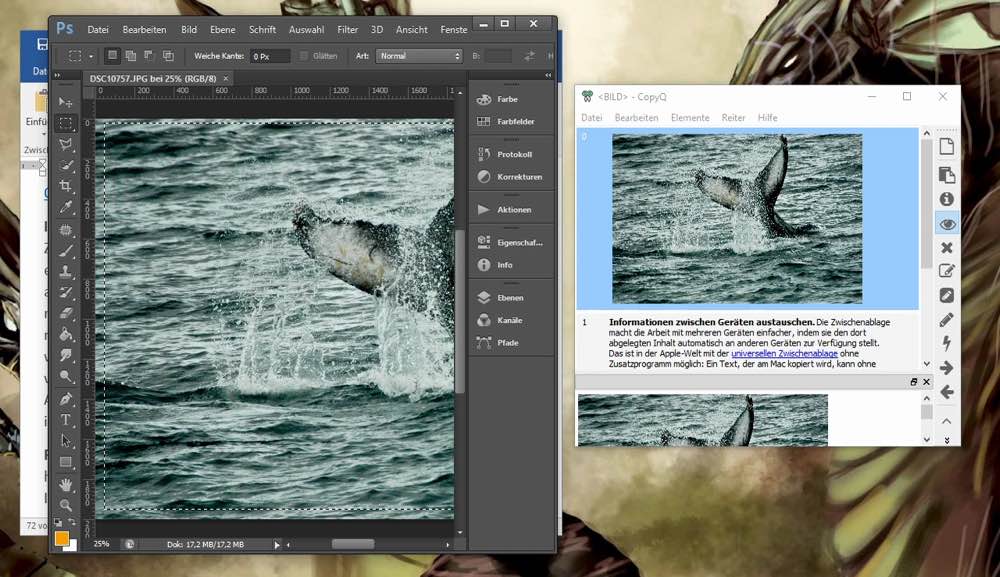
Task: Open the marquee tool preset dropdown arrow
Action: (x=91, y=56)
